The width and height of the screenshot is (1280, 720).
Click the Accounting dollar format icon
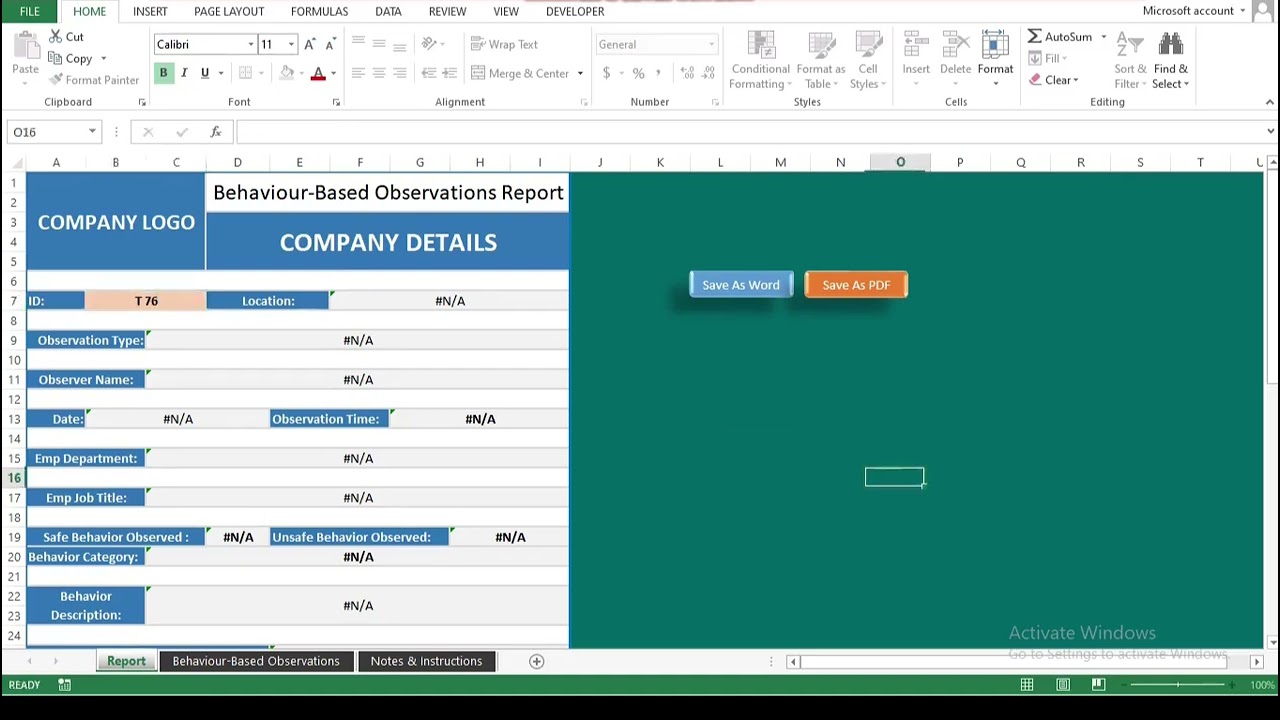point(606,73)
